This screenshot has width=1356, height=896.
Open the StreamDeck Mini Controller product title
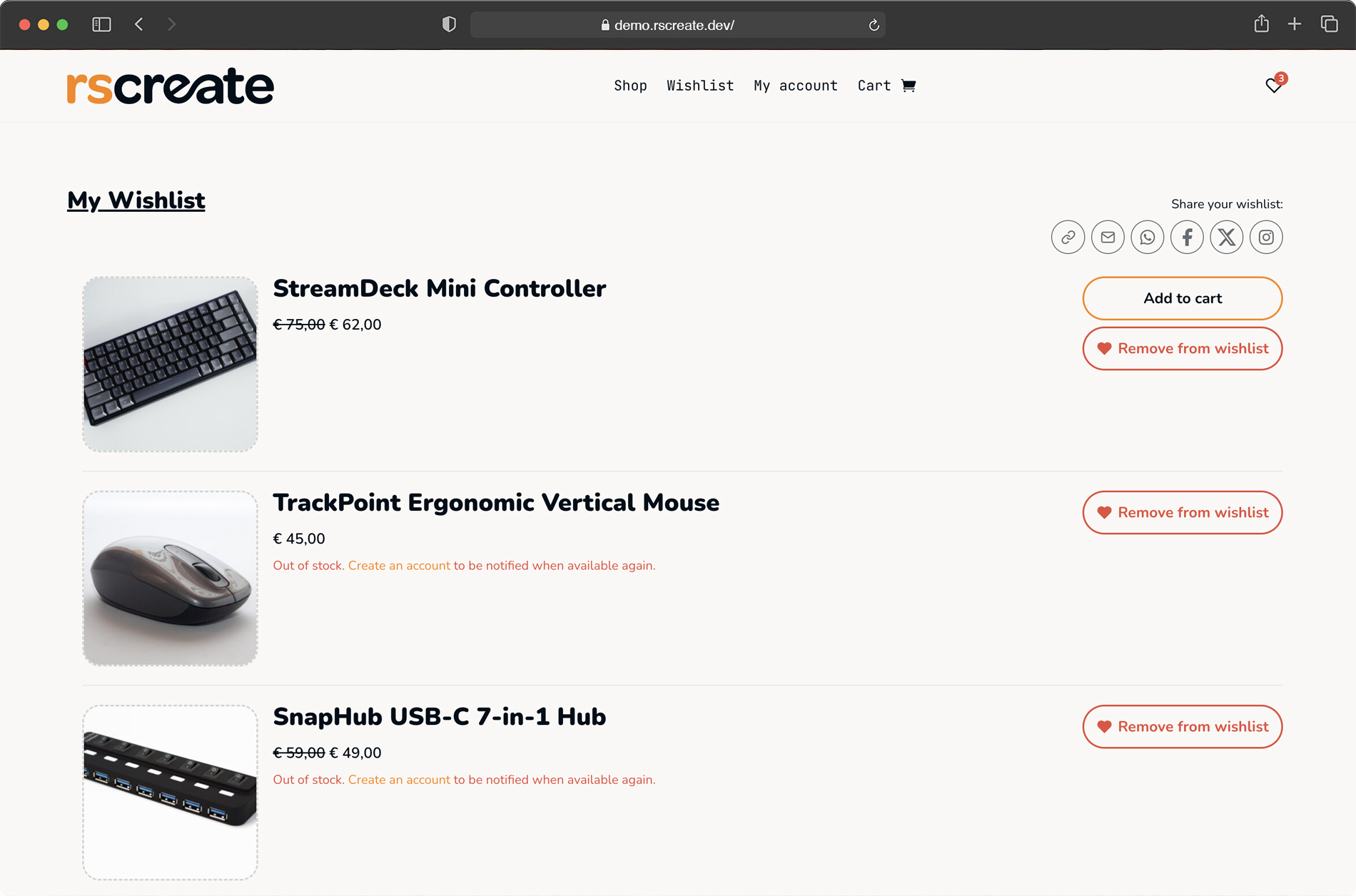tap(440, 289)
